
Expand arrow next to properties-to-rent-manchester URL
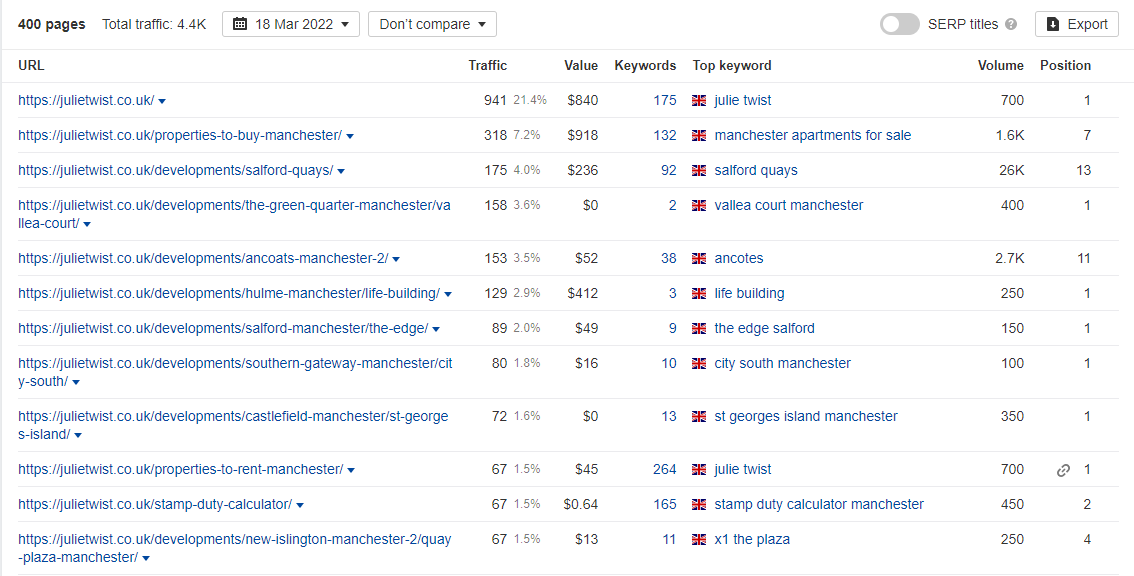click(351, 470)
